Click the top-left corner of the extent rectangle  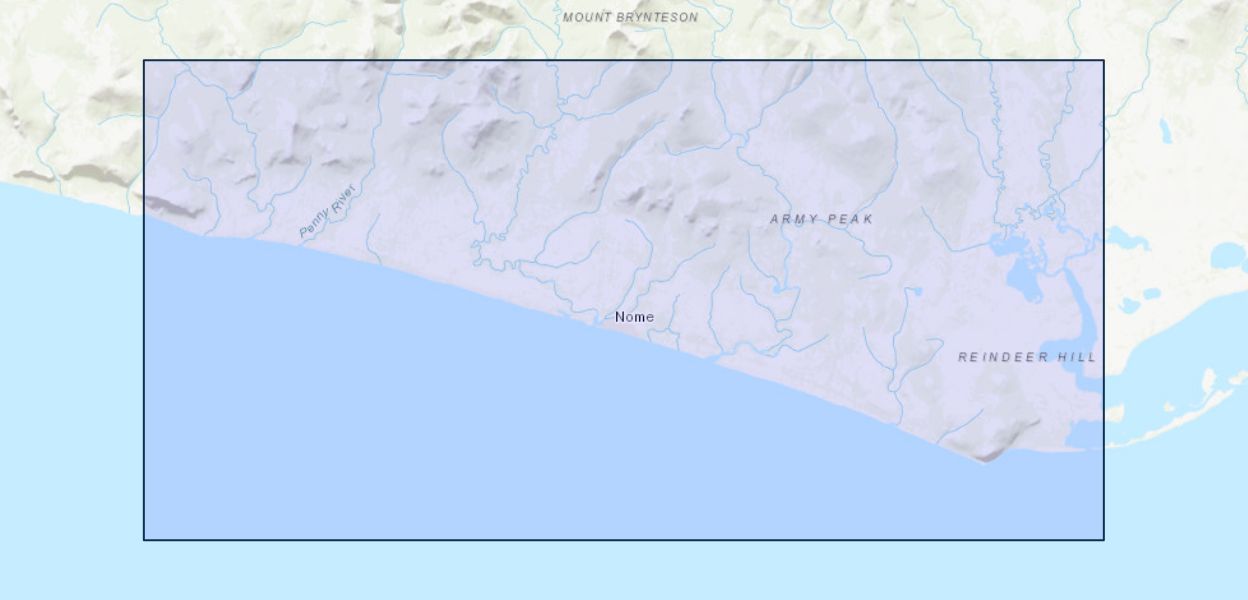pyautogui.click(x=144, y=61)
